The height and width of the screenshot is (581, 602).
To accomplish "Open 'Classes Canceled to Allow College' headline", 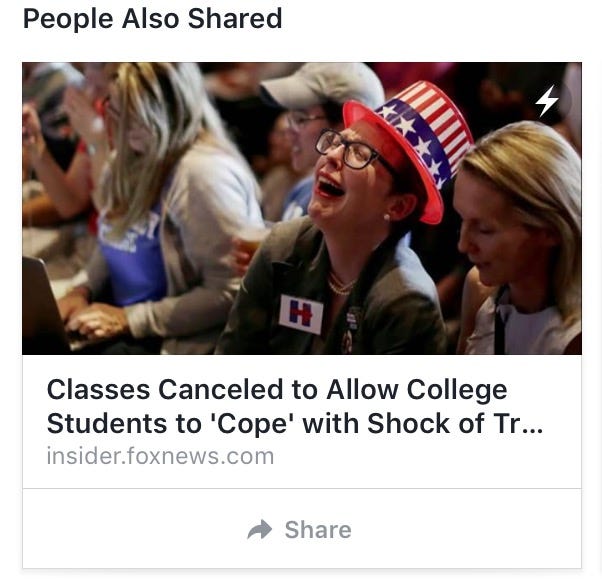I will coord(277,390).
